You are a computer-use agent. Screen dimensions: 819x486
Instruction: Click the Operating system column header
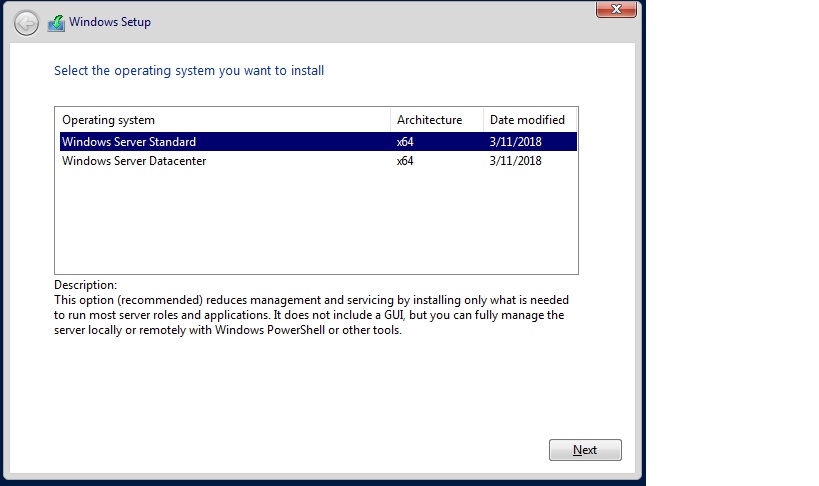click(x=223, y=120)
